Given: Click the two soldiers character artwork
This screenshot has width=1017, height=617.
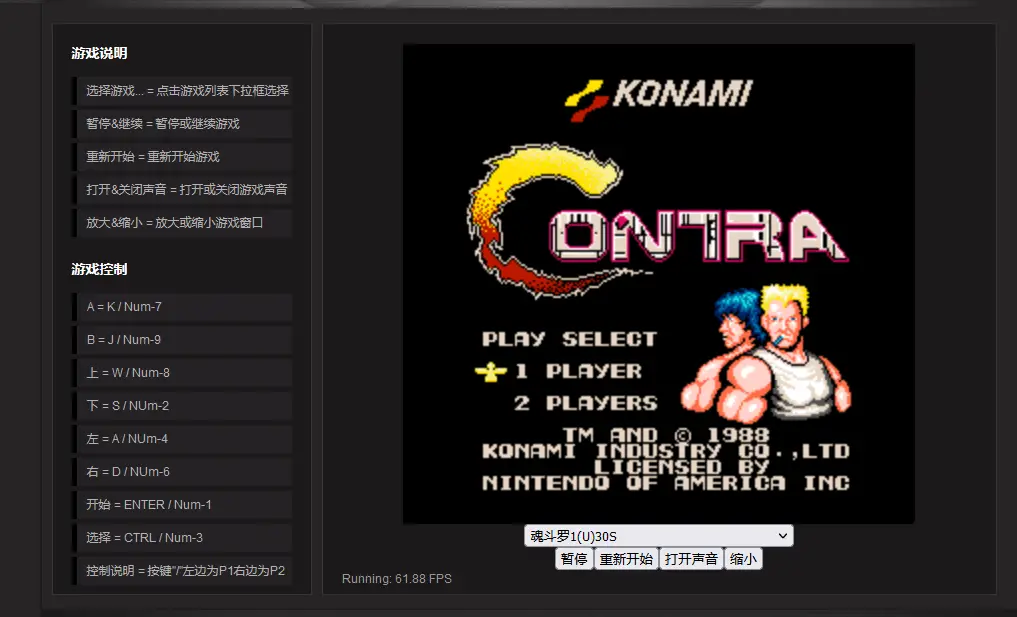Looking at the screenshot, I should pyautogui.click(x=766, y=352).
